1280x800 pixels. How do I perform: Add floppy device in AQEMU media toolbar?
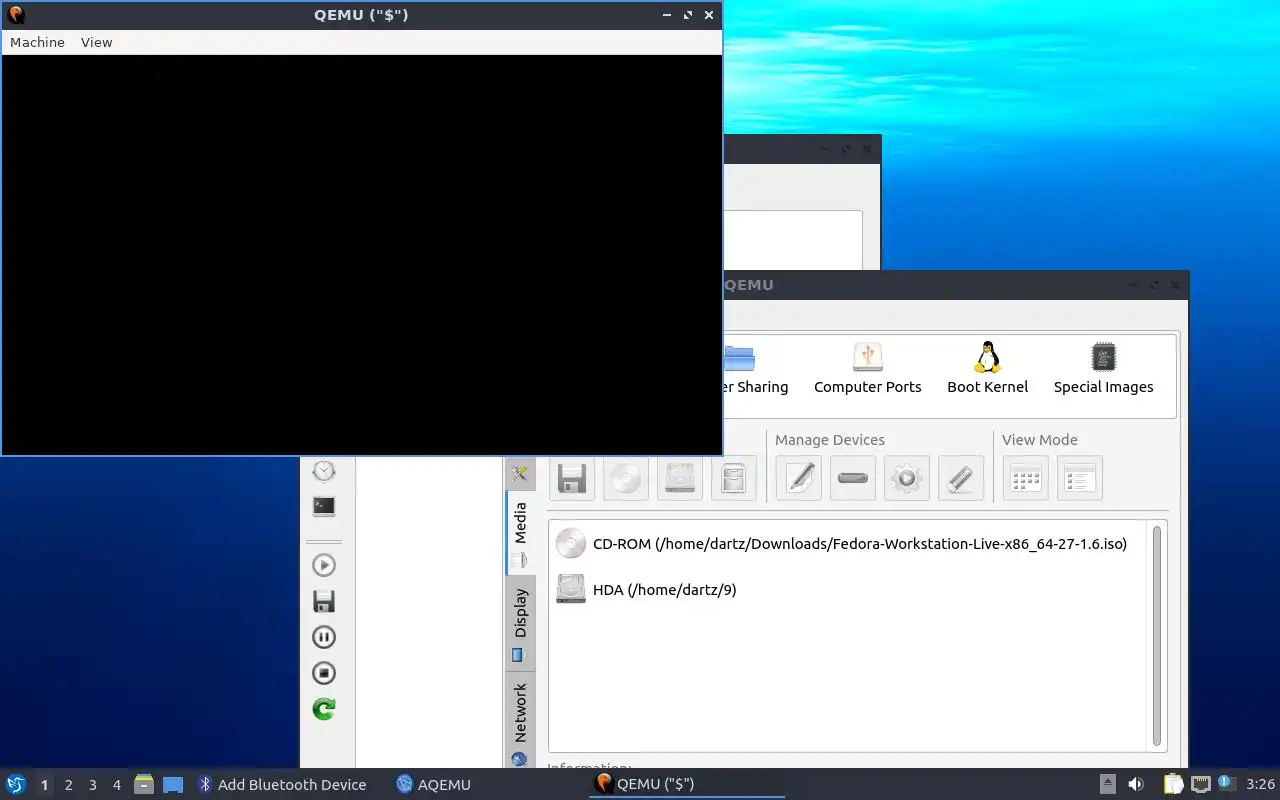pos(572,478)
